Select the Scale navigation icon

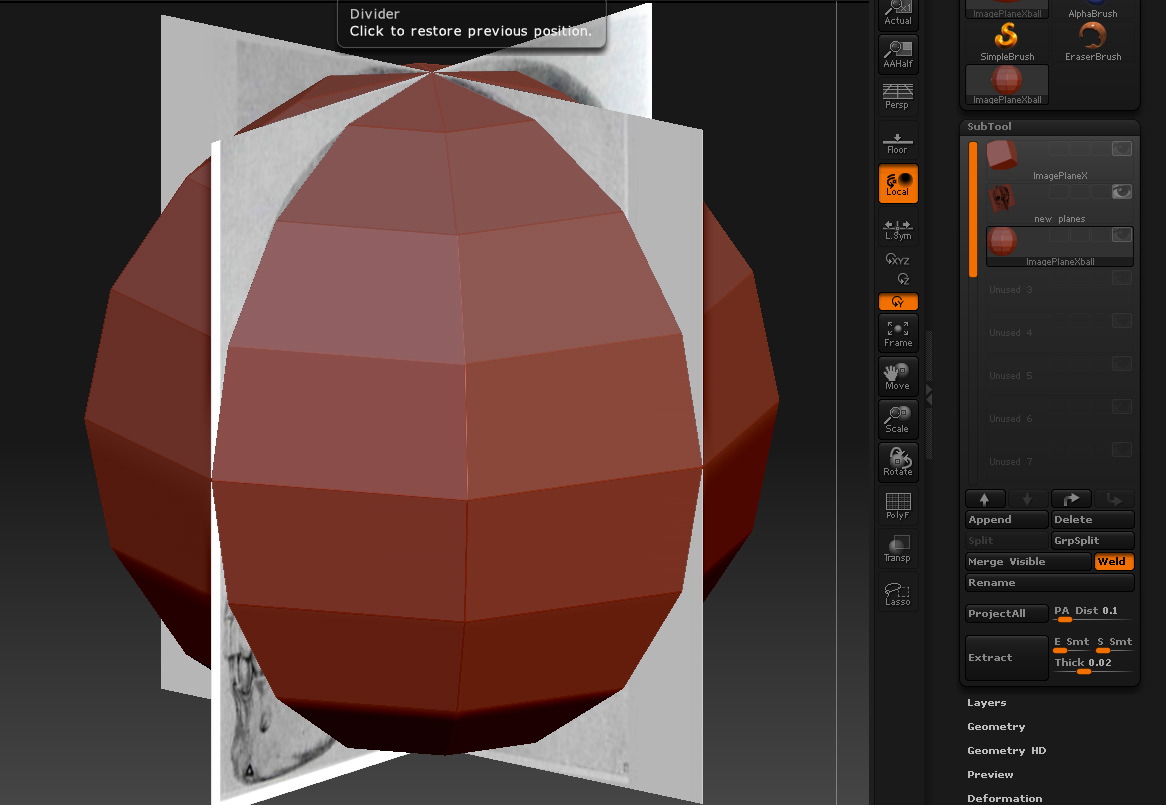pyautogui.click(x=897, y=420)
